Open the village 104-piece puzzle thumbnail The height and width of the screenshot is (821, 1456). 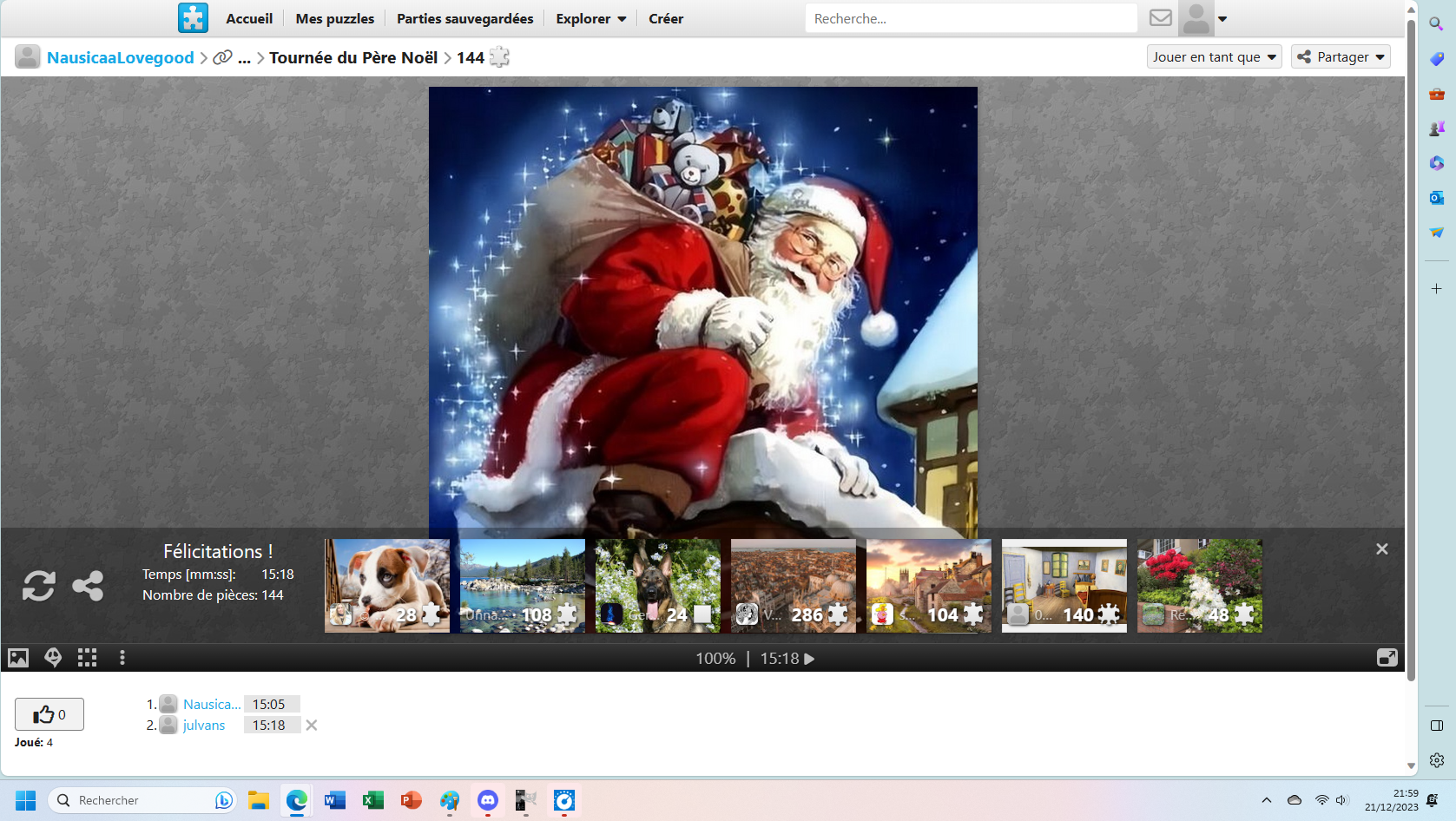929,586
